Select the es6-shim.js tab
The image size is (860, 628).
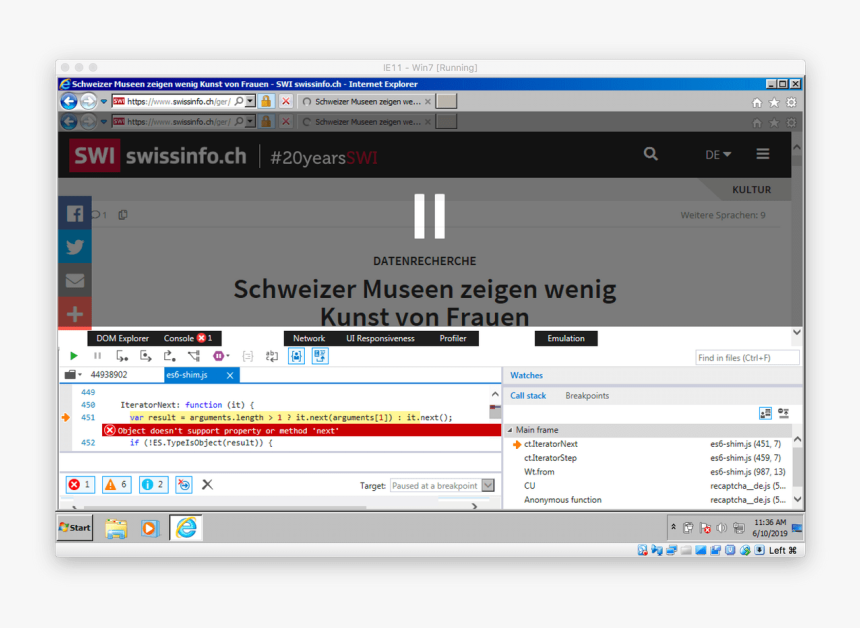click(x=187, y=375)
